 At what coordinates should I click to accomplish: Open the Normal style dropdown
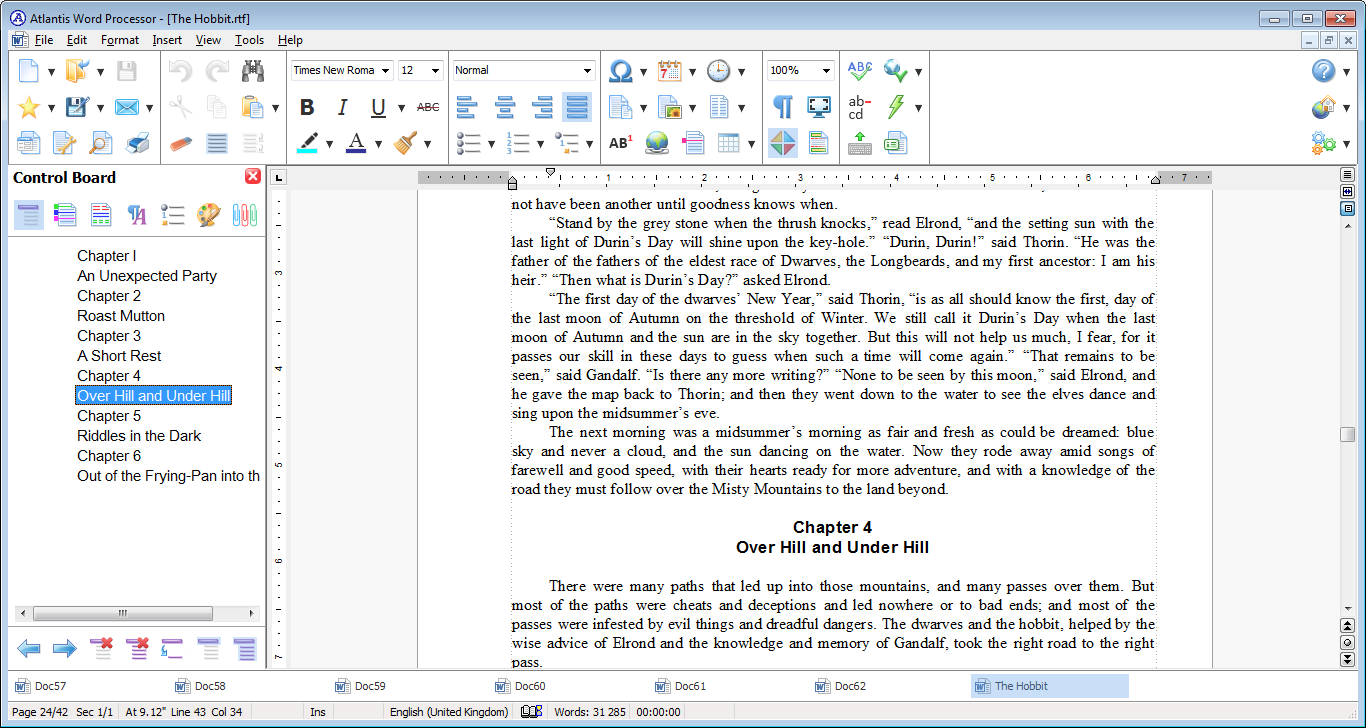point(587,70)
